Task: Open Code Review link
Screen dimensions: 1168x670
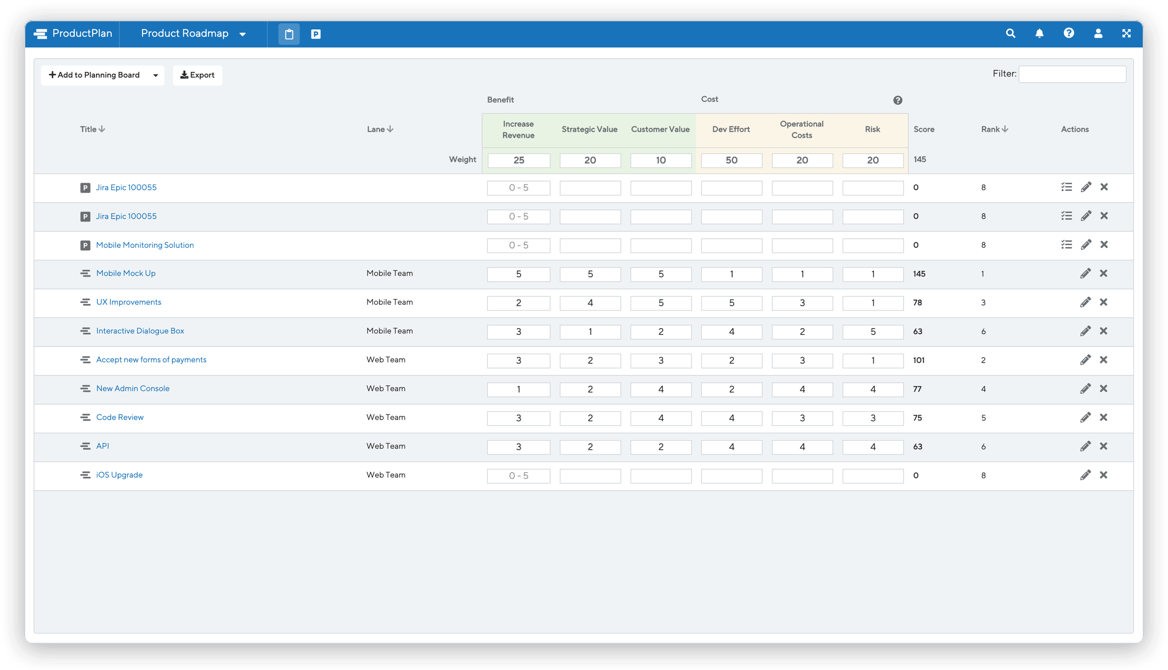Action: 120,417
